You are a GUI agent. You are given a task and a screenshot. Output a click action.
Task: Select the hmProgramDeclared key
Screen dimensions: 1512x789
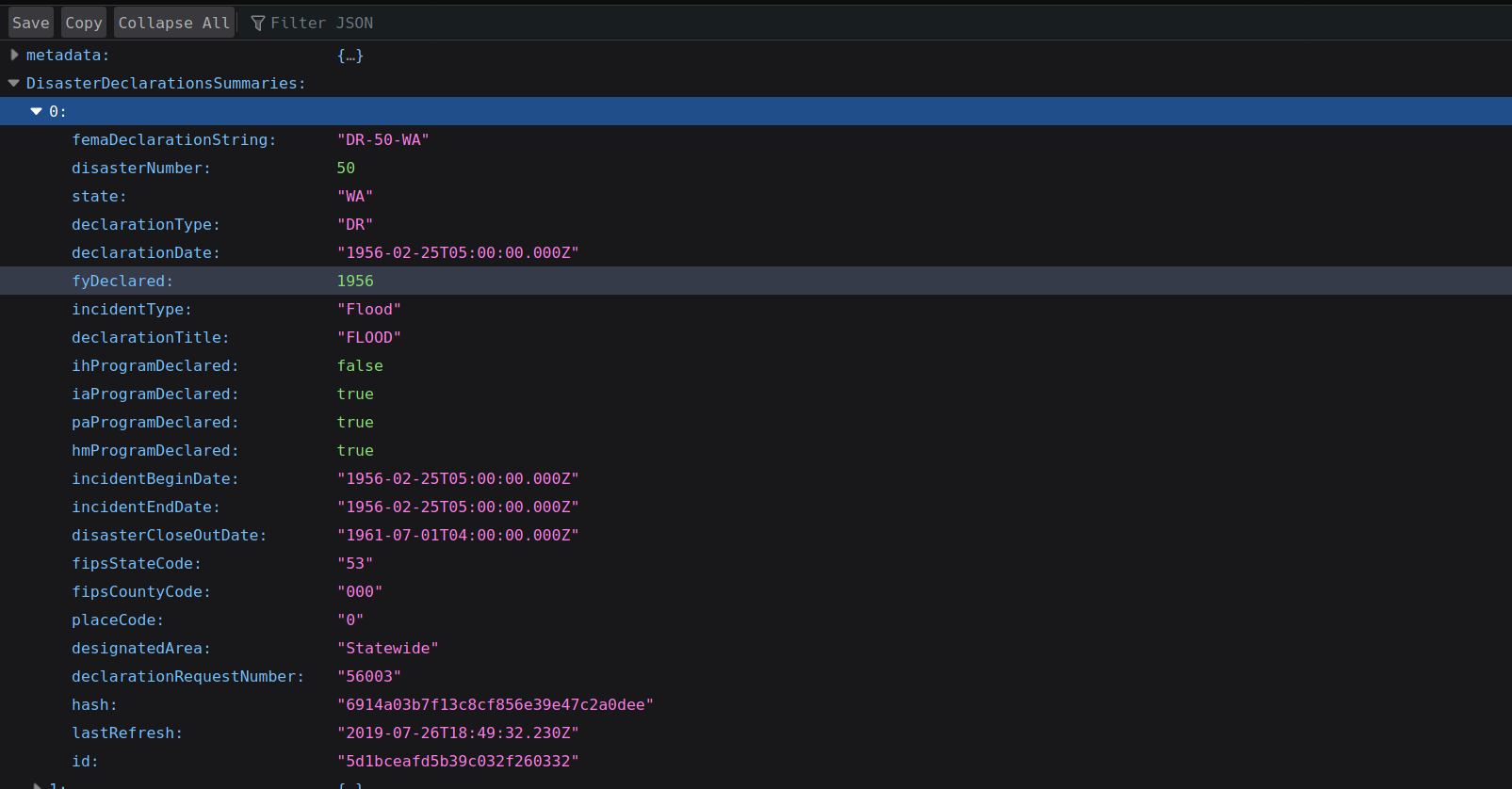point(155,450)
